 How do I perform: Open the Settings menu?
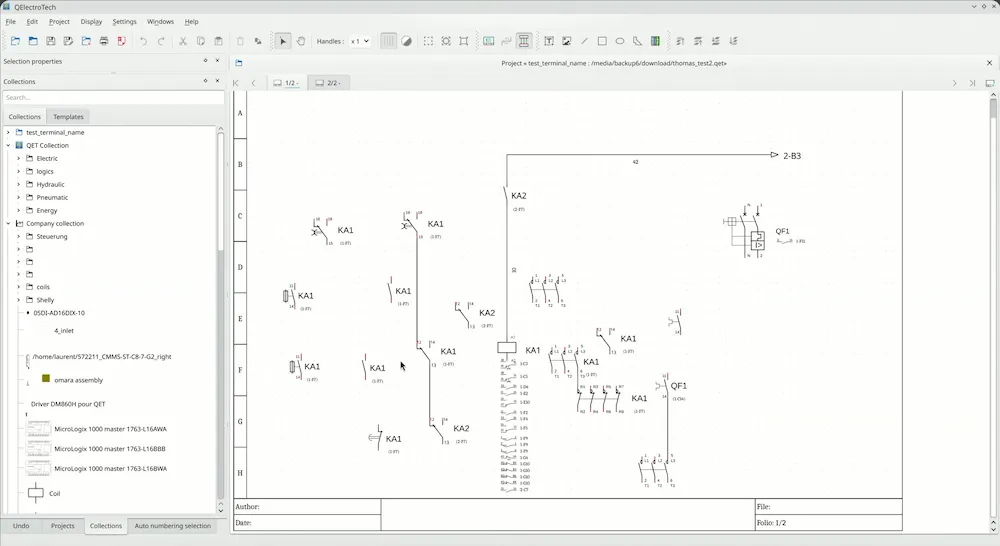click(124, 22)
